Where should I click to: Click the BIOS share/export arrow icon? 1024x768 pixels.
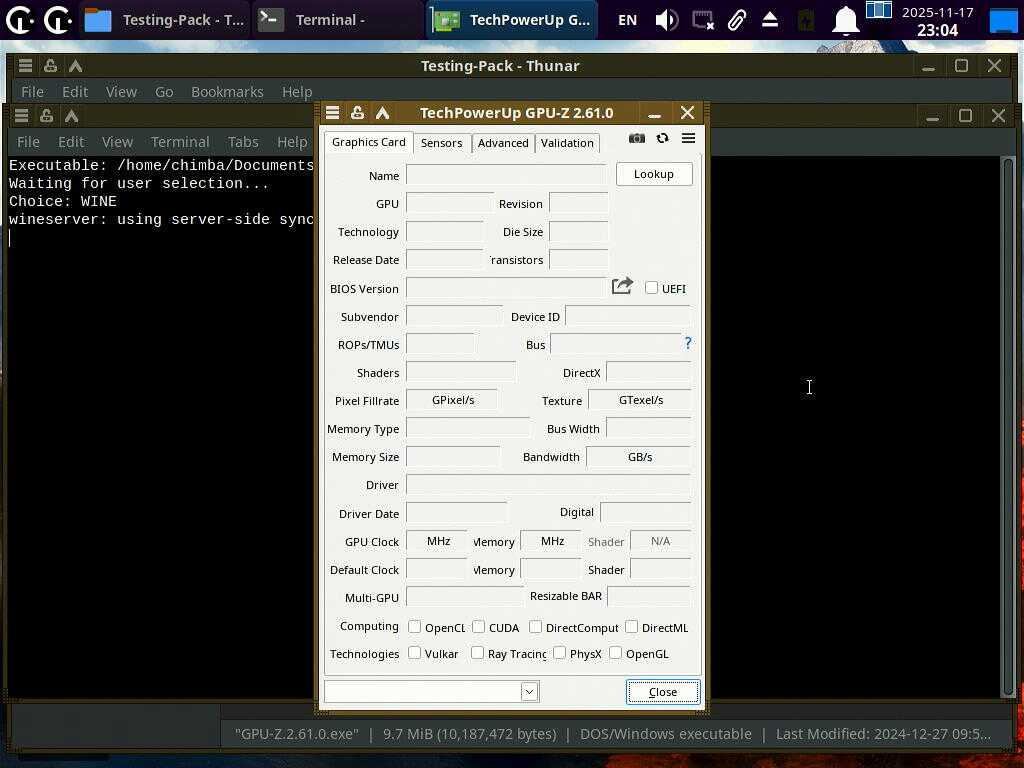[622, 286]
